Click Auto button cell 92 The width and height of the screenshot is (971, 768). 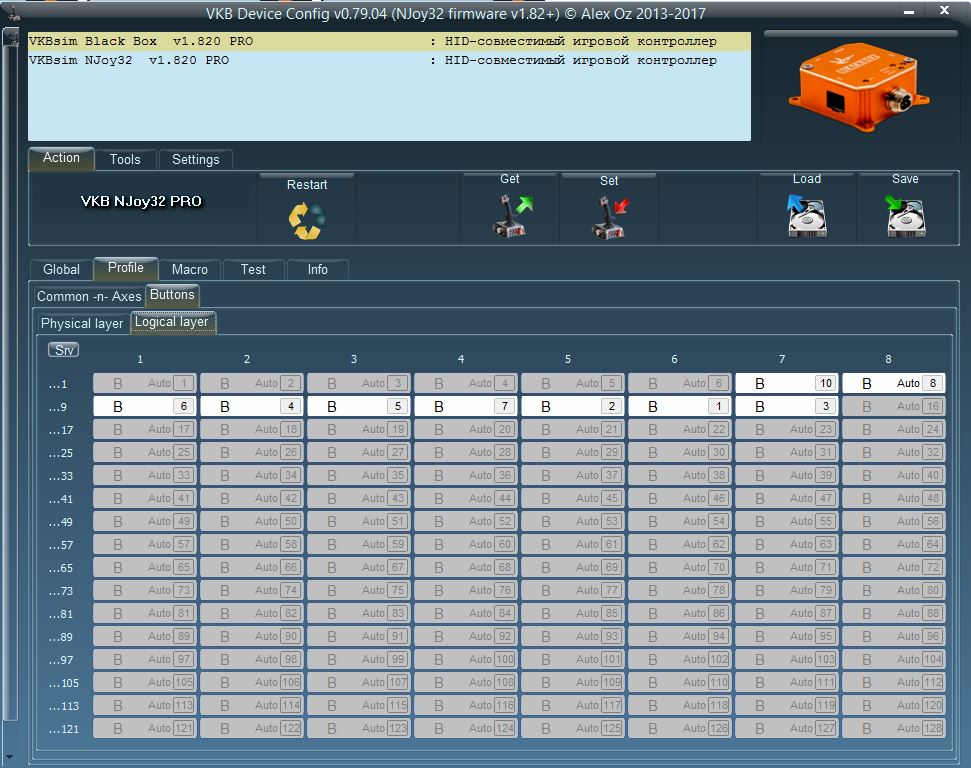(x=466, y=636)
